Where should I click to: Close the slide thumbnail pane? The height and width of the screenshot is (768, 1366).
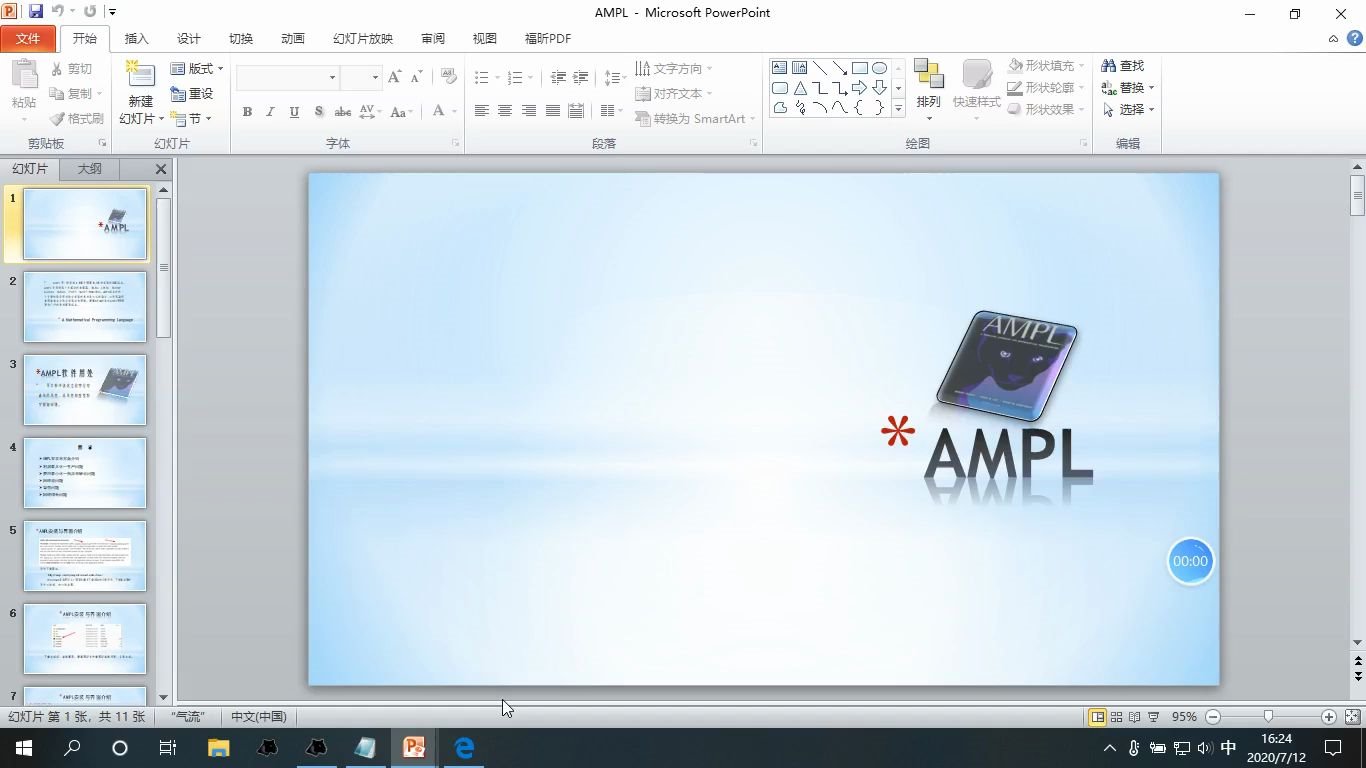(x=160, y=169)
